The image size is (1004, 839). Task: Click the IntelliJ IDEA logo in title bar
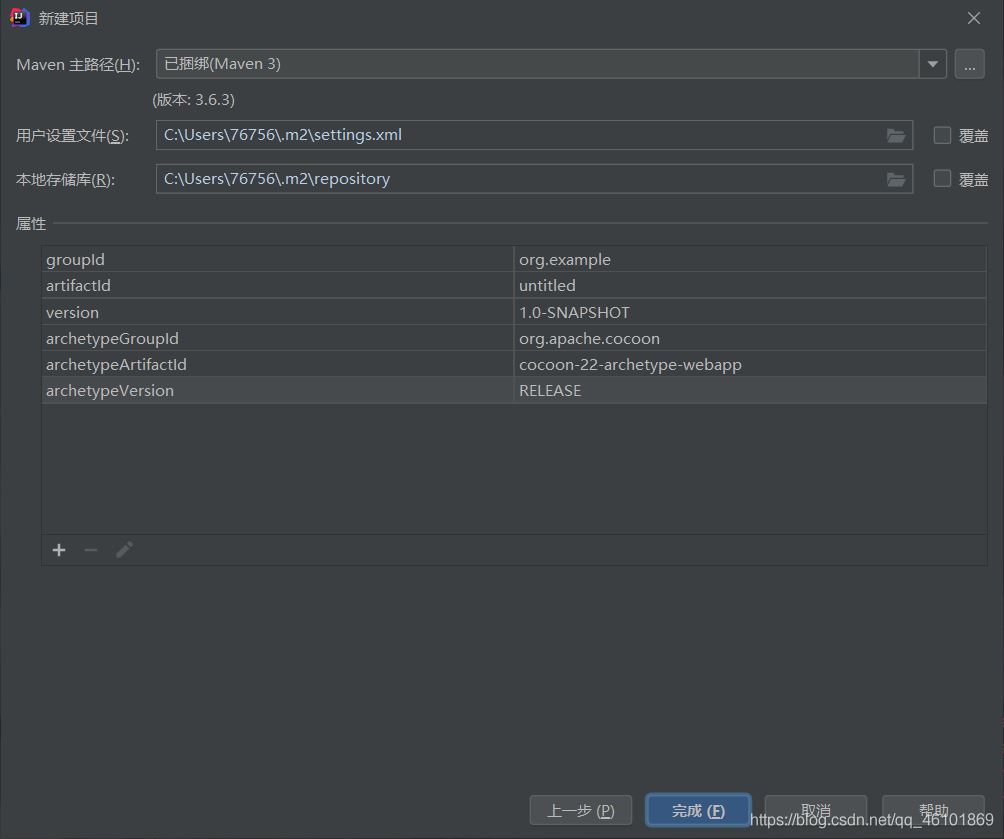[19, 18]
